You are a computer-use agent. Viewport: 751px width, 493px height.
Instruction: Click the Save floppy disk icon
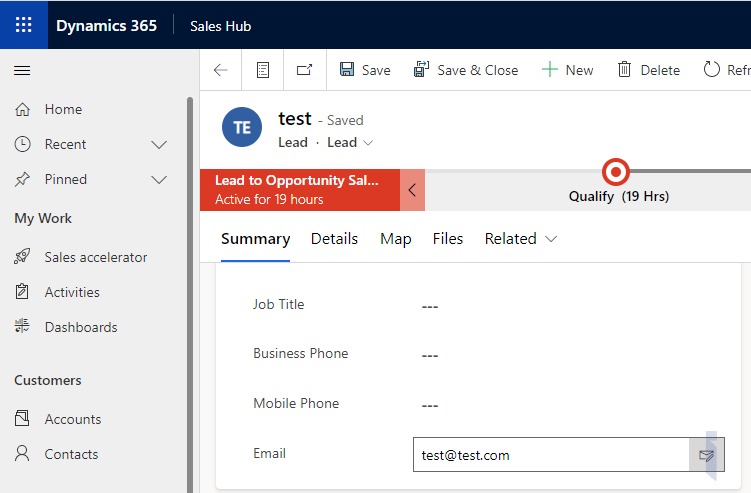click(347, 69)
